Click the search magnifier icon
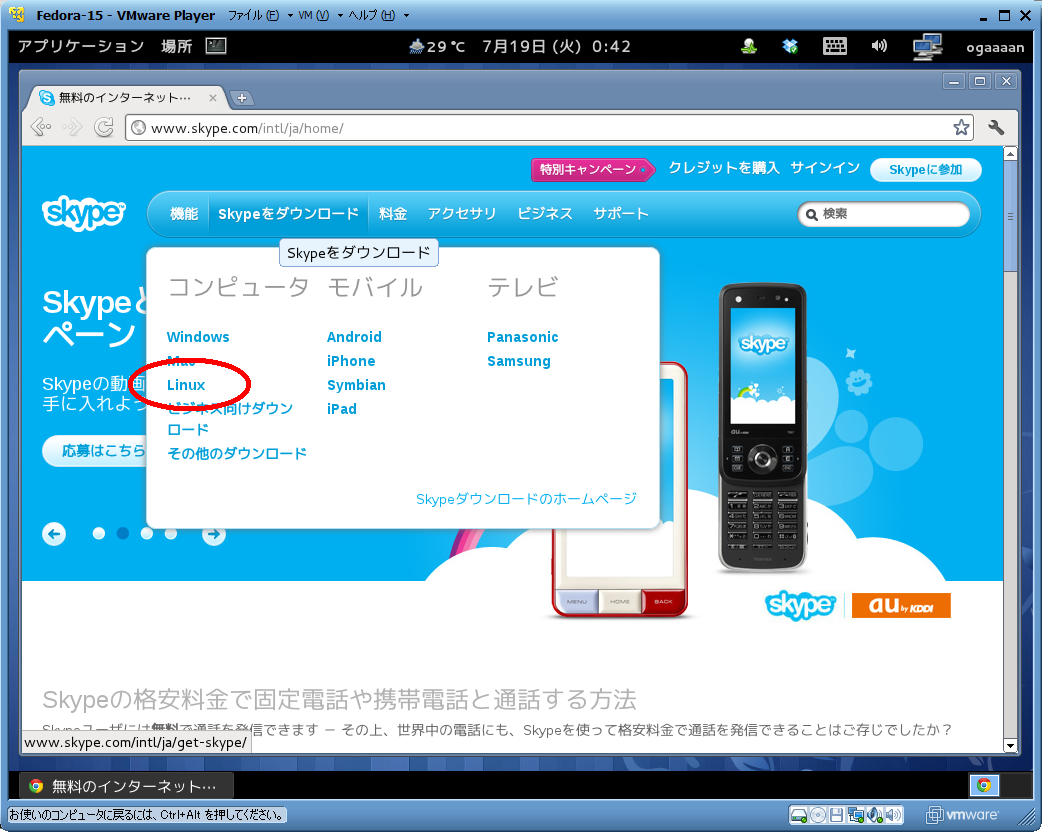This screenshot has width=1042, height=832. click(x=811, y=215)
